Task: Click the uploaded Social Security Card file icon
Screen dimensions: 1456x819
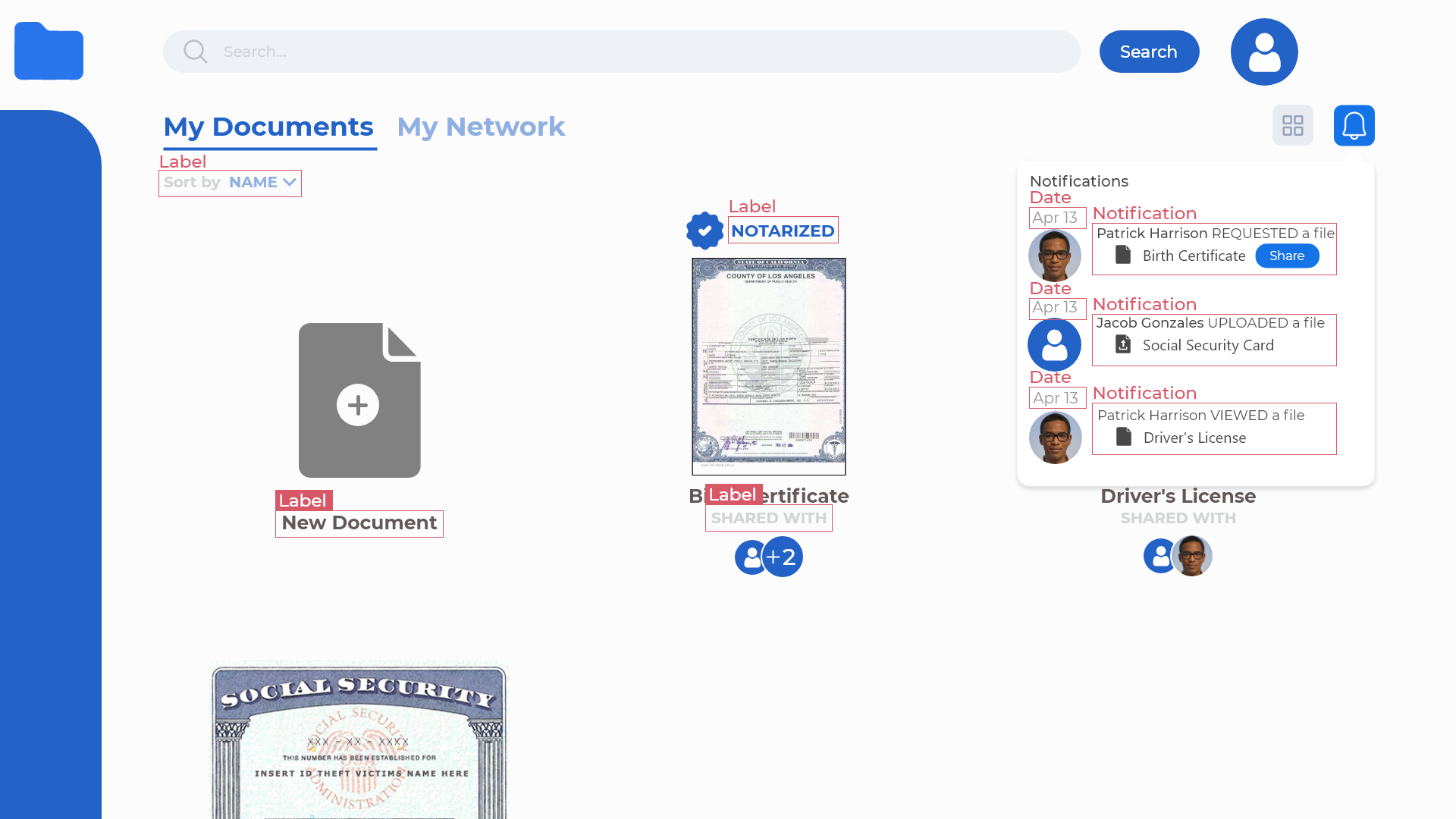Action: click(1123, 345)
